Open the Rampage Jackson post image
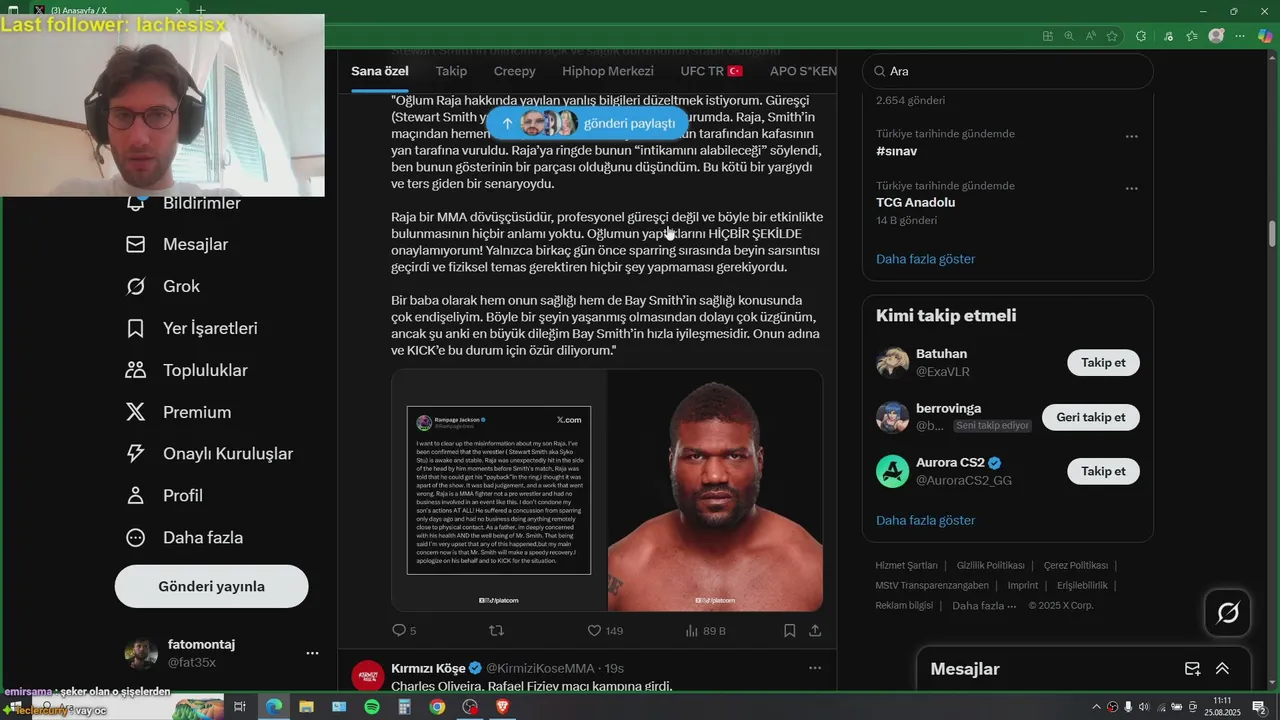Image resolution: width=1280 pixels, height=720 pixels. pos(607,490)
